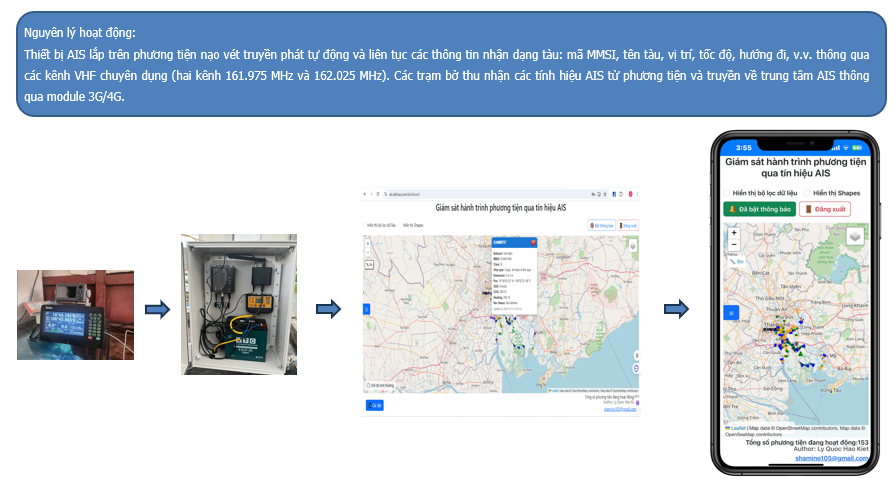
Task: Click the circular target icon on the browser map
Action: coord(636,368)
